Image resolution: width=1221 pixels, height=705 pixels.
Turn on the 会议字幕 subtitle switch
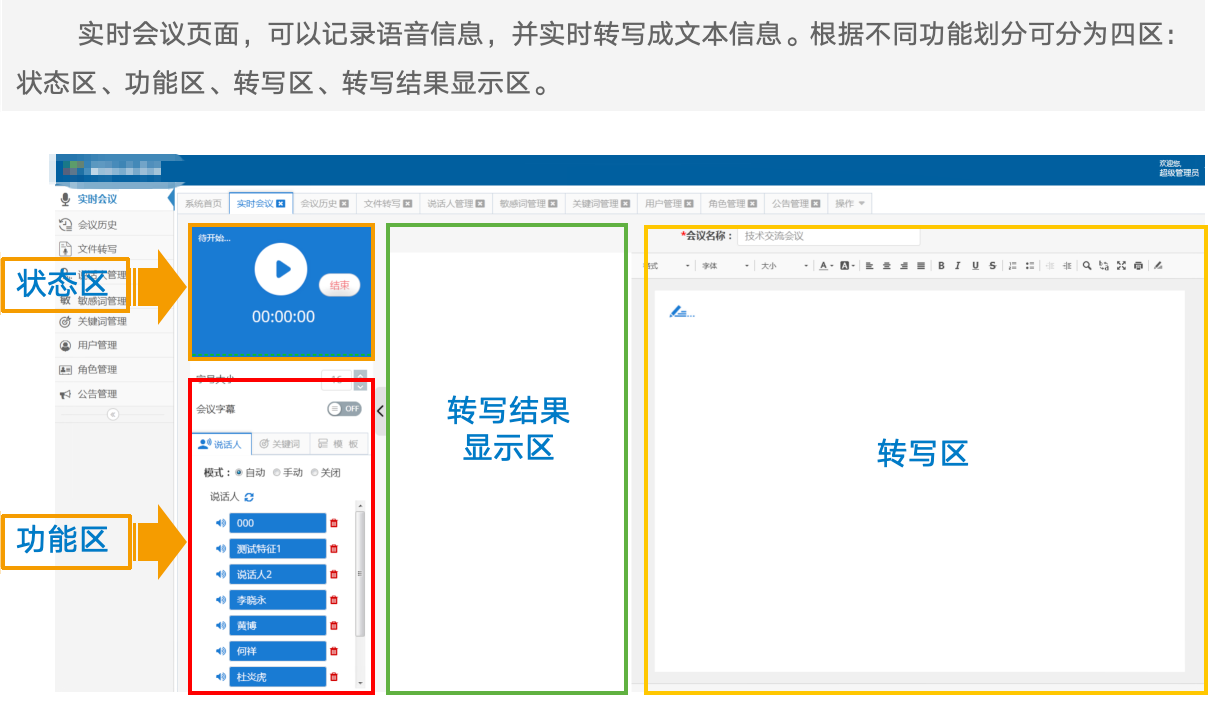tap(344, 409)
